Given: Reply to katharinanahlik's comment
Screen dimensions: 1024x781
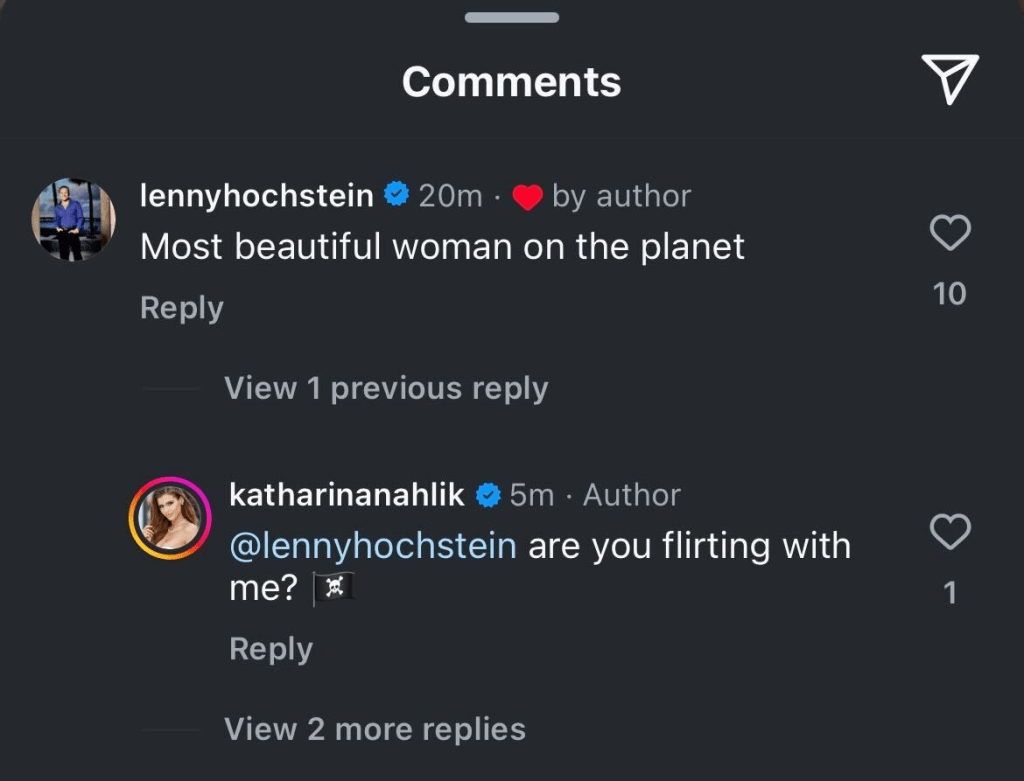Looking at the screenshot, I should point(271,649).
